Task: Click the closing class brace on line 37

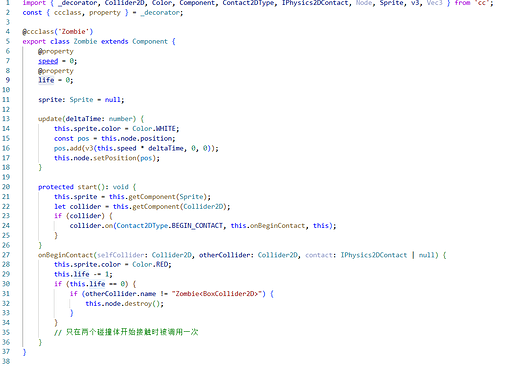Action: [x=24, y=352]
